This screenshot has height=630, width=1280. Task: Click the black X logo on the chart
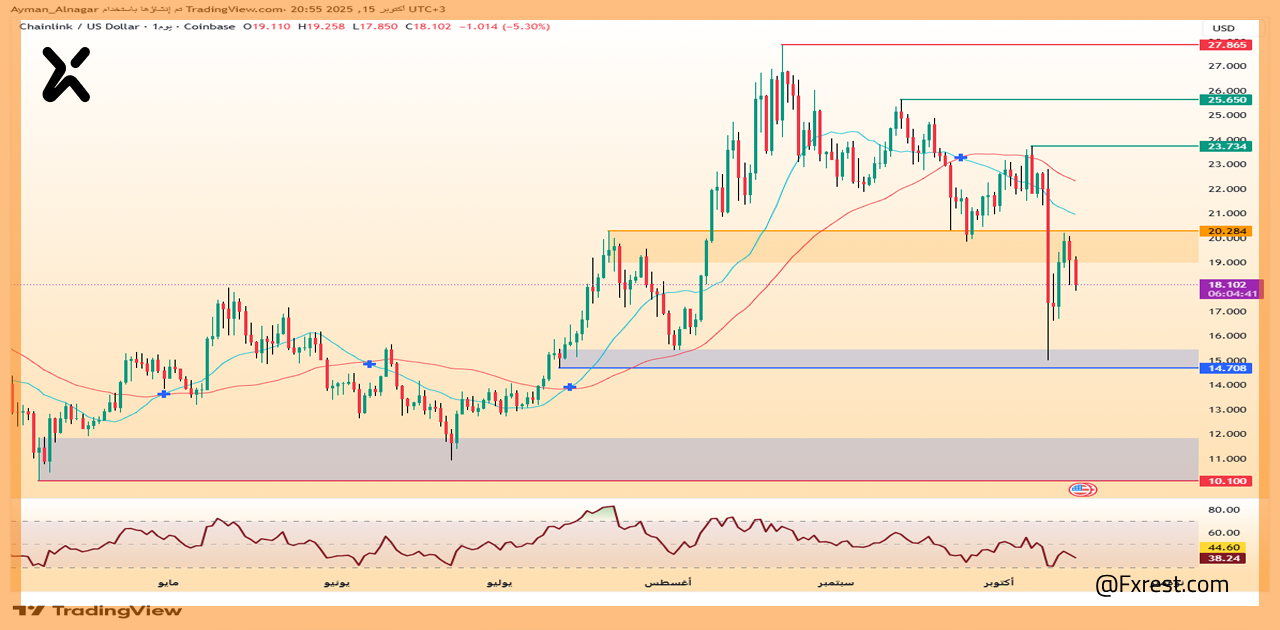coord(66,75)
